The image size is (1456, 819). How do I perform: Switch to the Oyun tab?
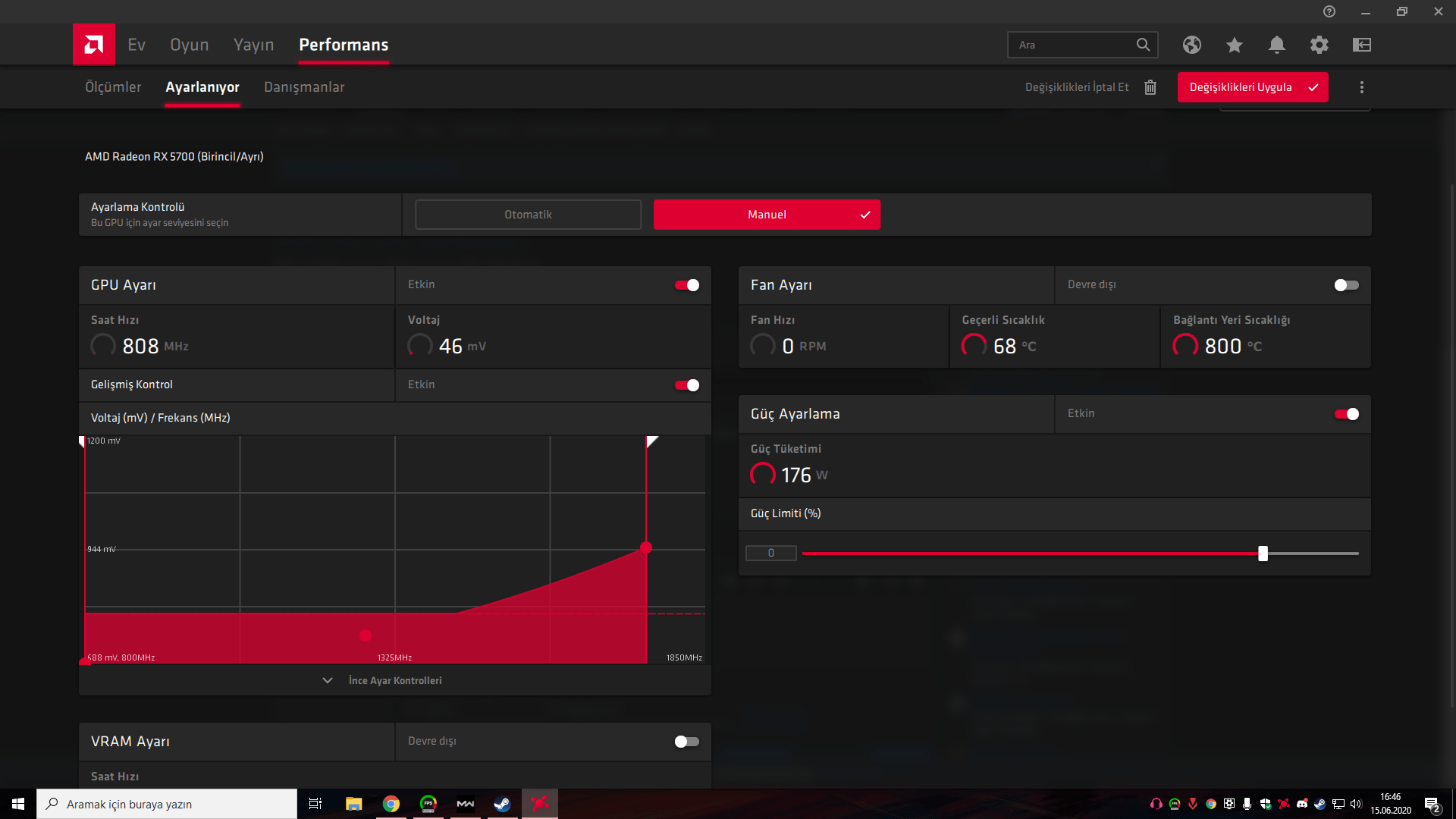(x=189, y=45)
